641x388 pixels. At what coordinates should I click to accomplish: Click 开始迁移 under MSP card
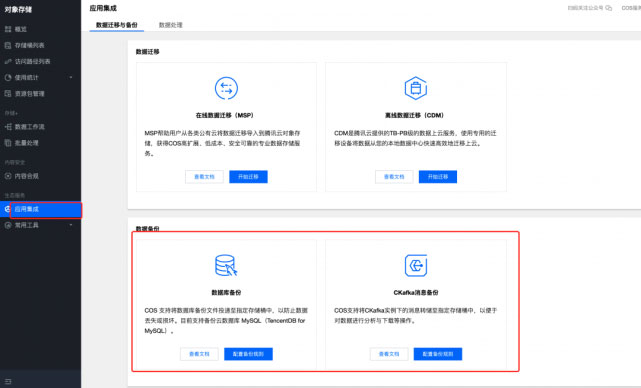248,177
